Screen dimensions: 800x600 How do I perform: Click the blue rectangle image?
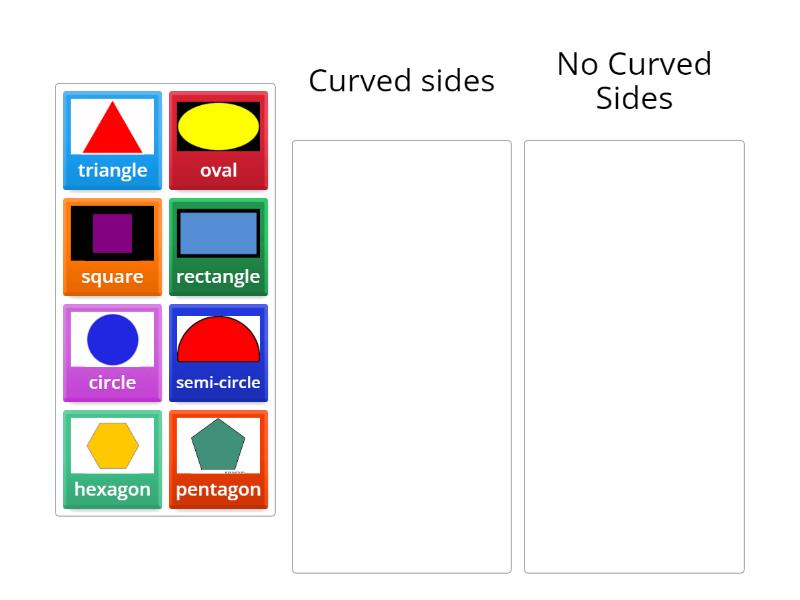coord(218,233)
